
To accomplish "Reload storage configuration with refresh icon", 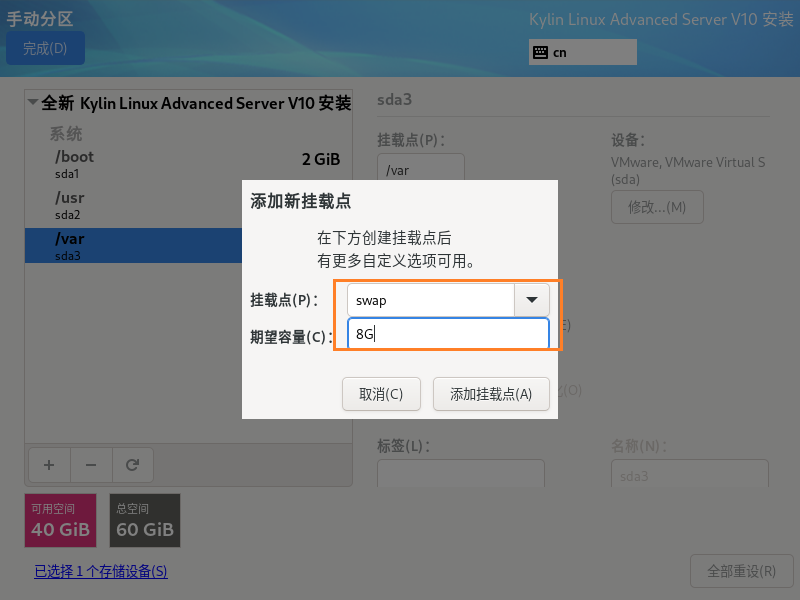I will pos(133,465).
